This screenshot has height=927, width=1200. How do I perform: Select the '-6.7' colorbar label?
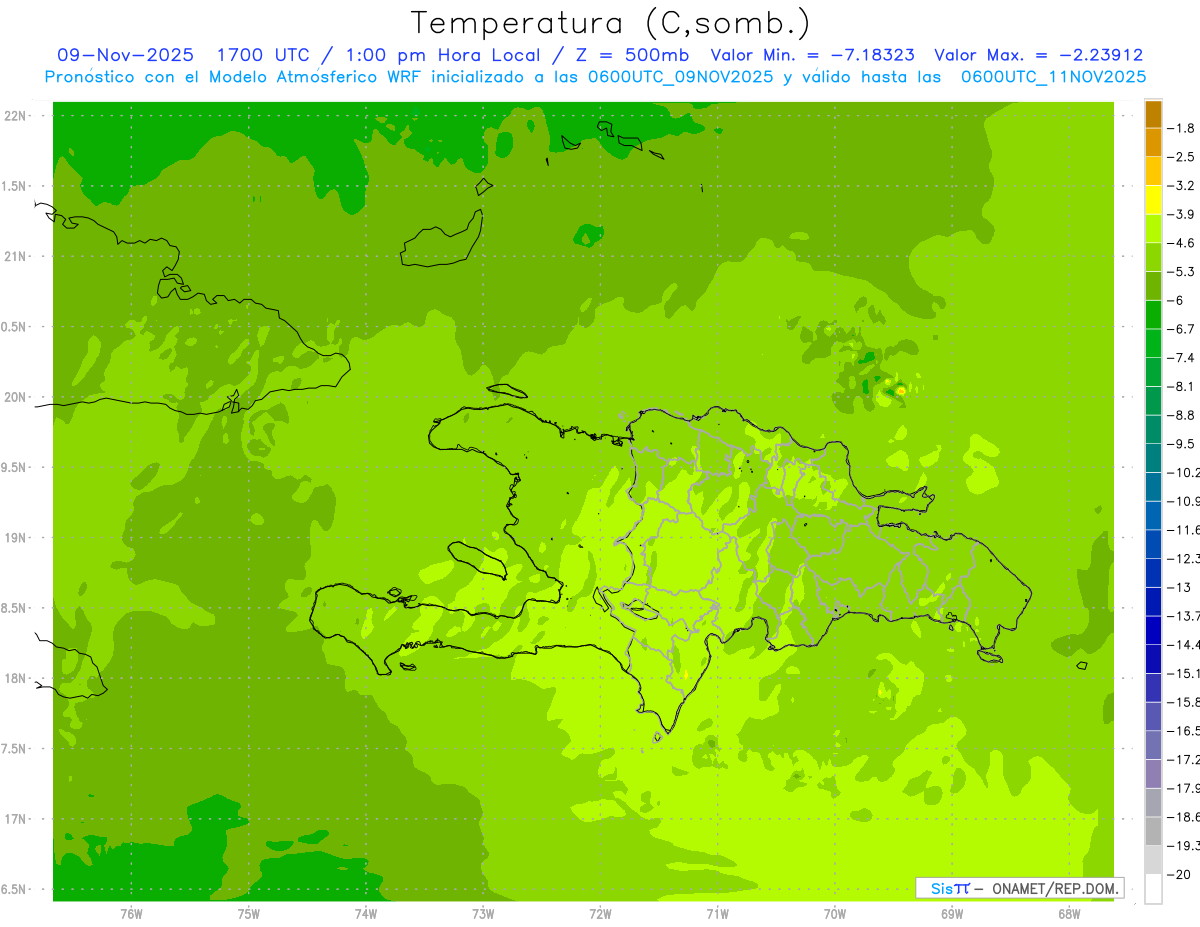1181,329
